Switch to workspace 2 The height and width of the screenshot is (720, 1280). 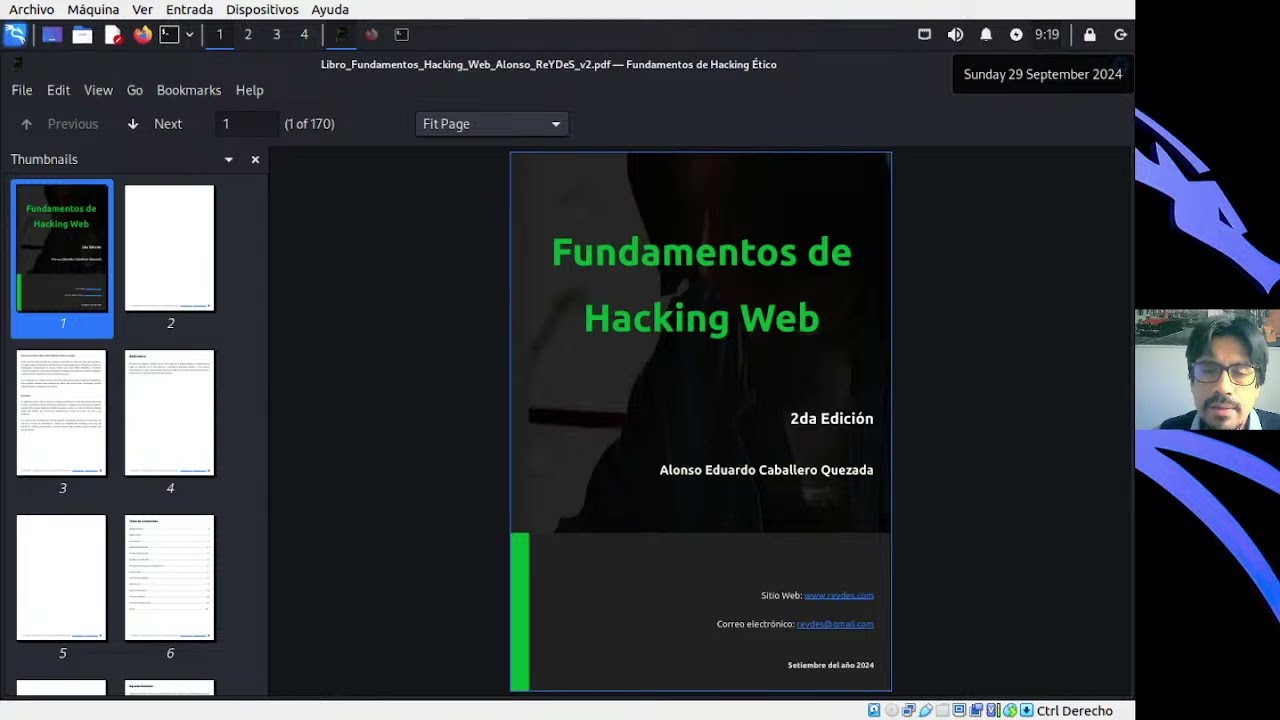(248, 34)
